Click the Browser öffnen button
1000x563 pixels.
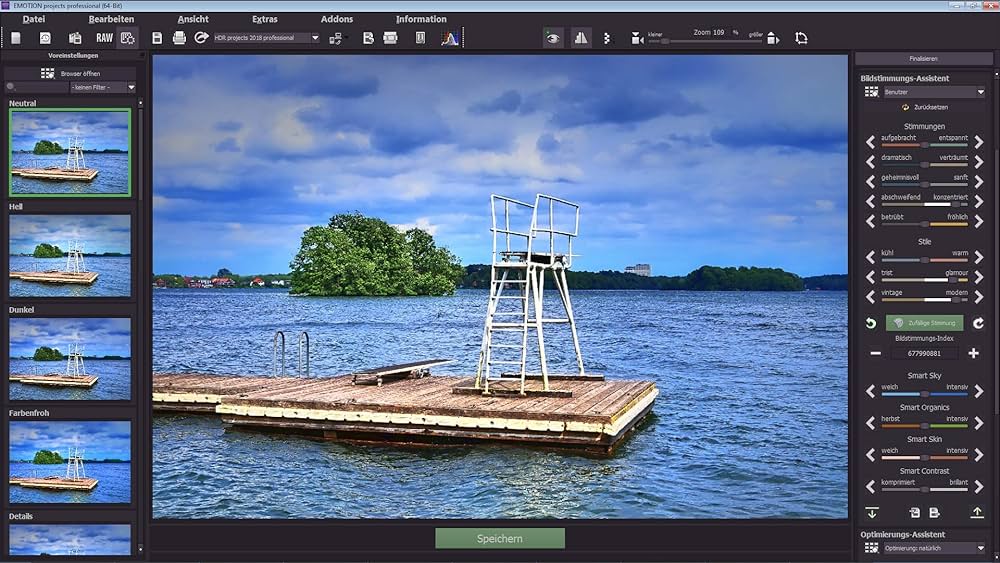pos(70,73)
